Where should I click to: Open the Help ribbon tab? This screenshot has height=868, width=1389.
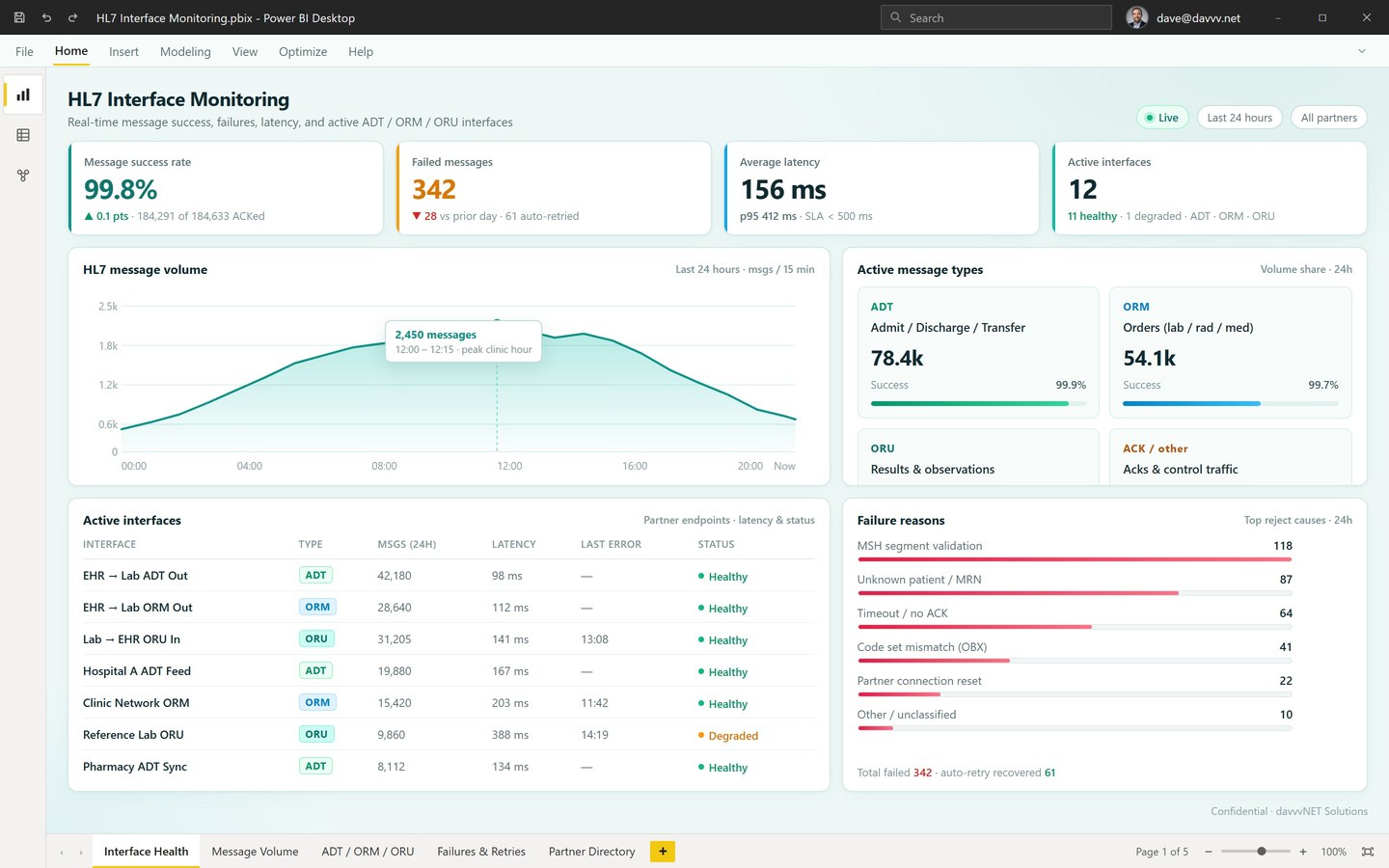point(361,52)
